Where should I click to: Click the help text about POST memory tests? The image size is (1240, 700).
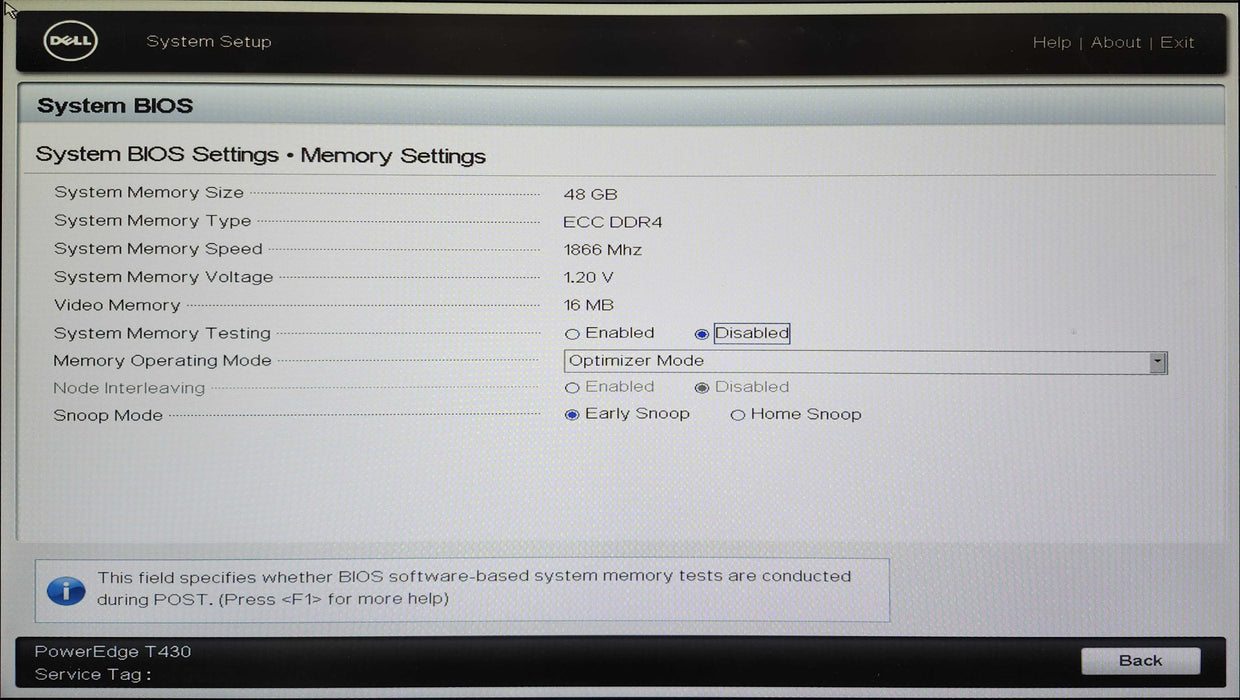pyautogui.click(x=474, y=588)
